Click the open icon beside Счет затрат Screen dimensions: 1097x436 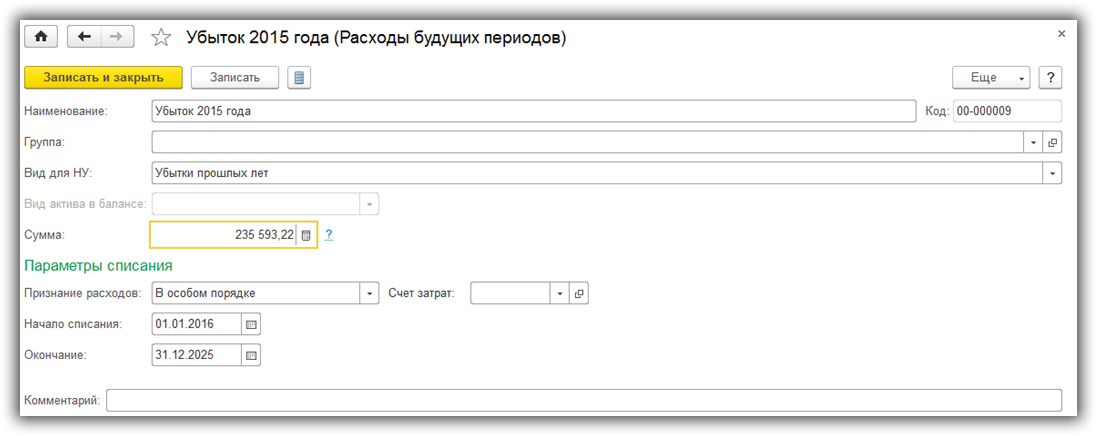tap(578, 293)
